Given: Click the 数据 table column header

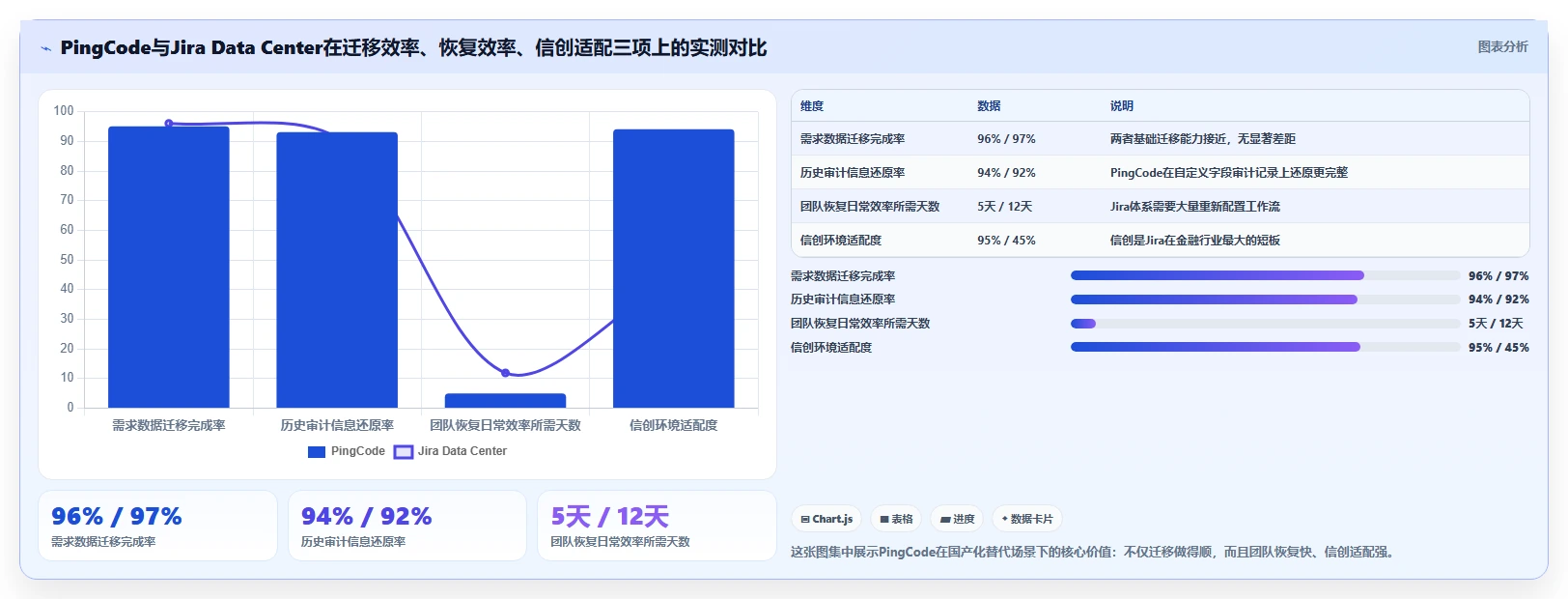Looking at the screenshot, I should coord(989,106).
